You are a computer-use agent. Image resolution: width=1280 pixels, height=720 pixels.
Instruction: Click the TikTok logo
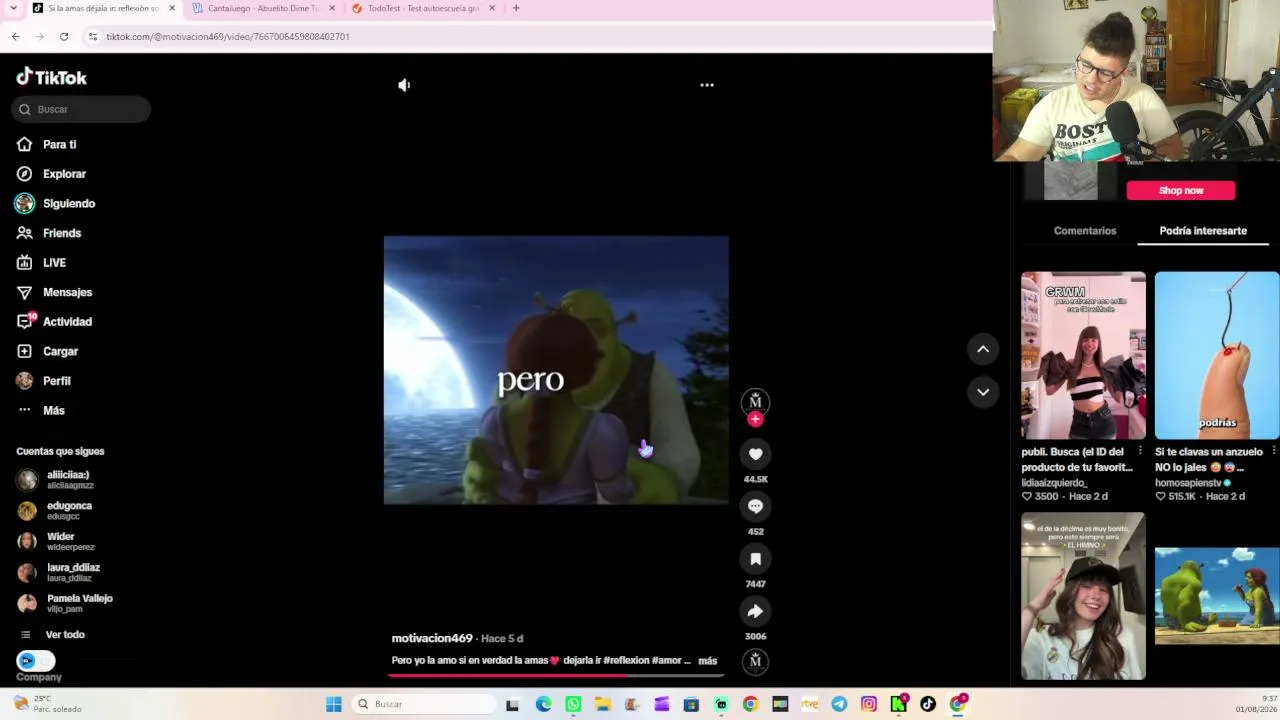tap(52, 77)
